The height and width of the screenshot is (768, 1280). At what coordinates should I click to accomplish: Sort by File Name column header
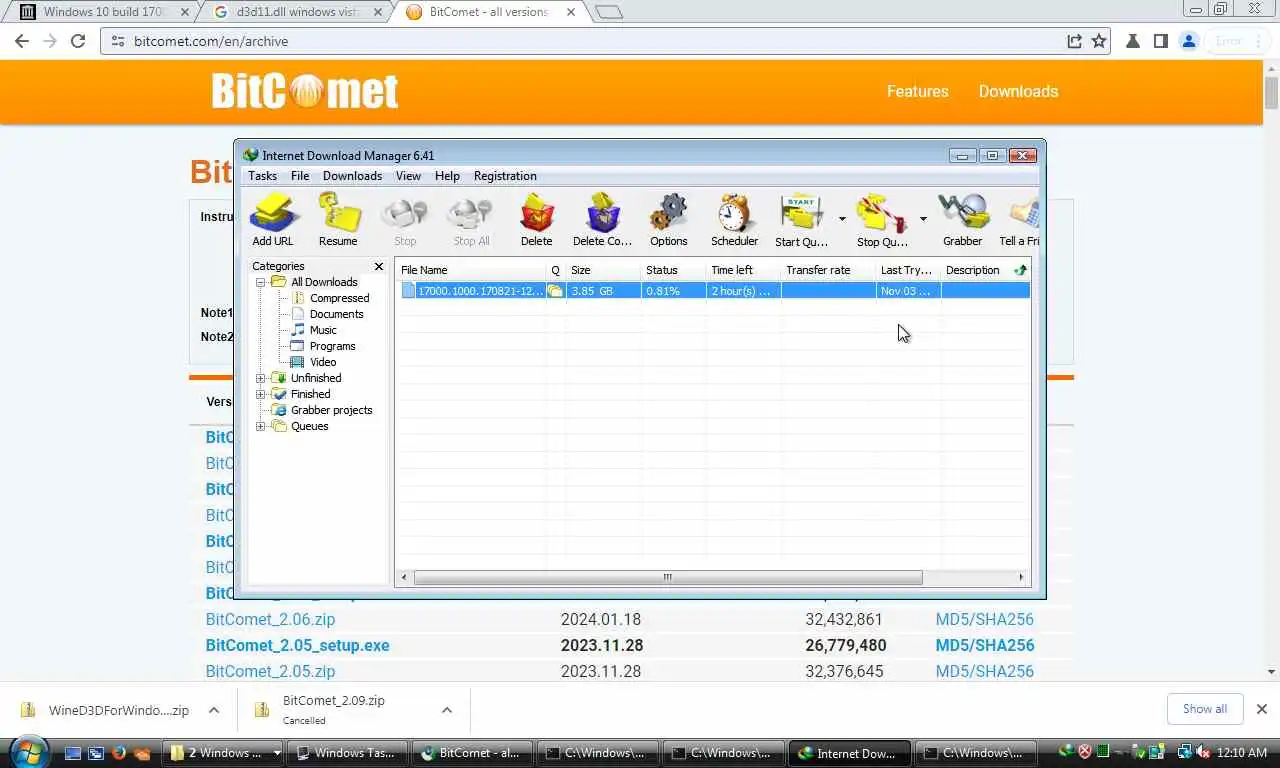pos(471,270)
